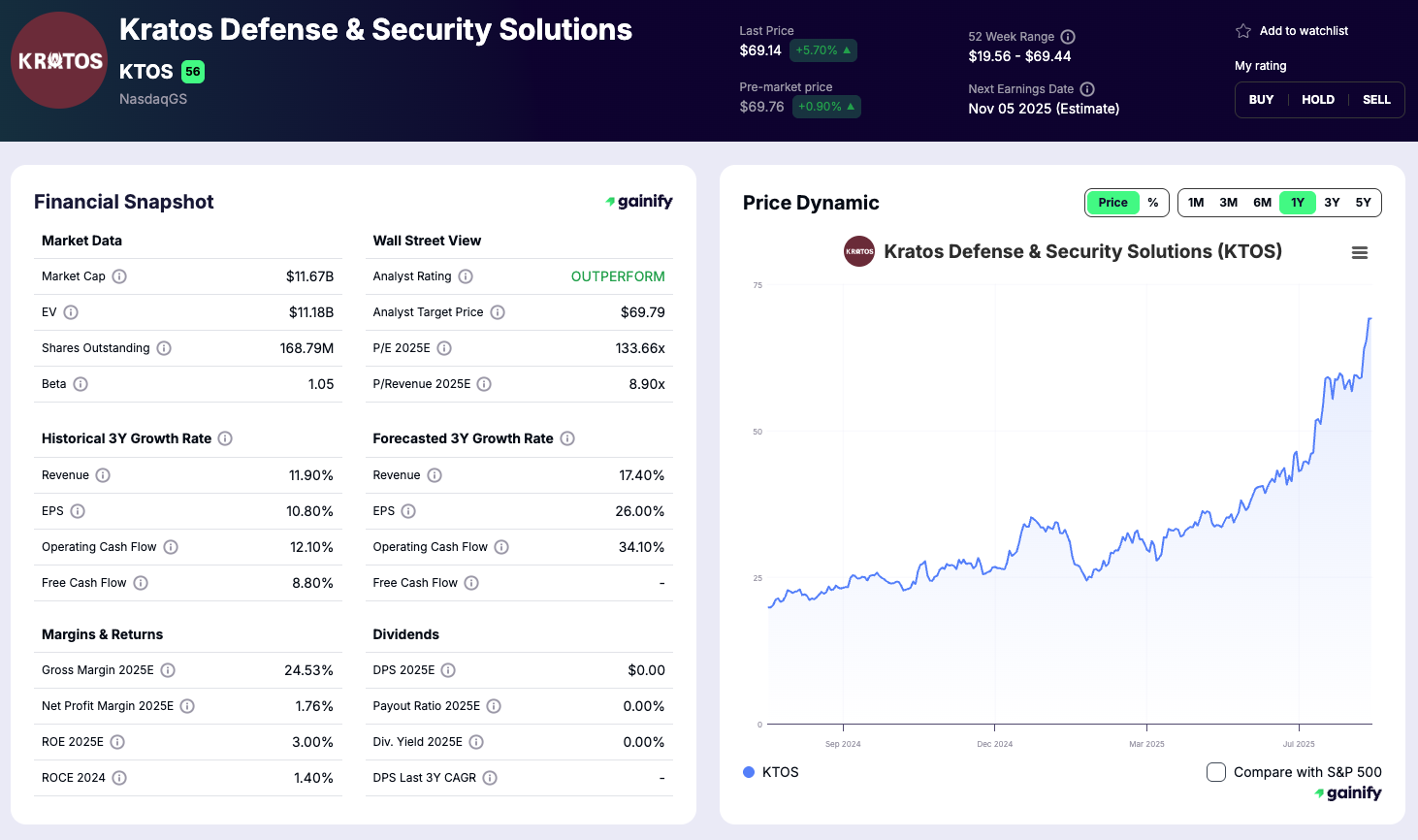Screen dimensions: 1418x840
Task: Click the Beta info icon
Action: coord(81,384)
